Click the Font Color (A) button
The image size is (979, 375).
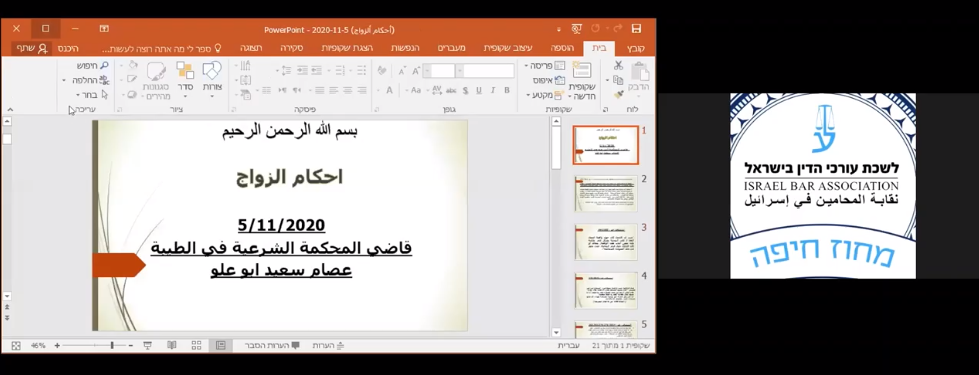pos(389,90)
